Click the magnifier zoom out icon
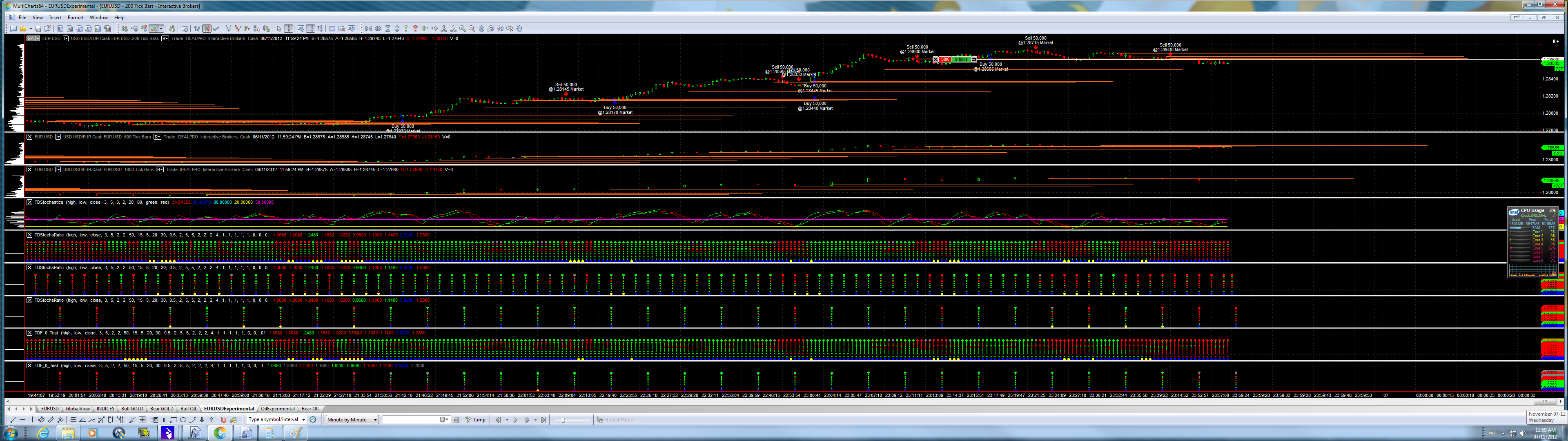 click(472, 29)
